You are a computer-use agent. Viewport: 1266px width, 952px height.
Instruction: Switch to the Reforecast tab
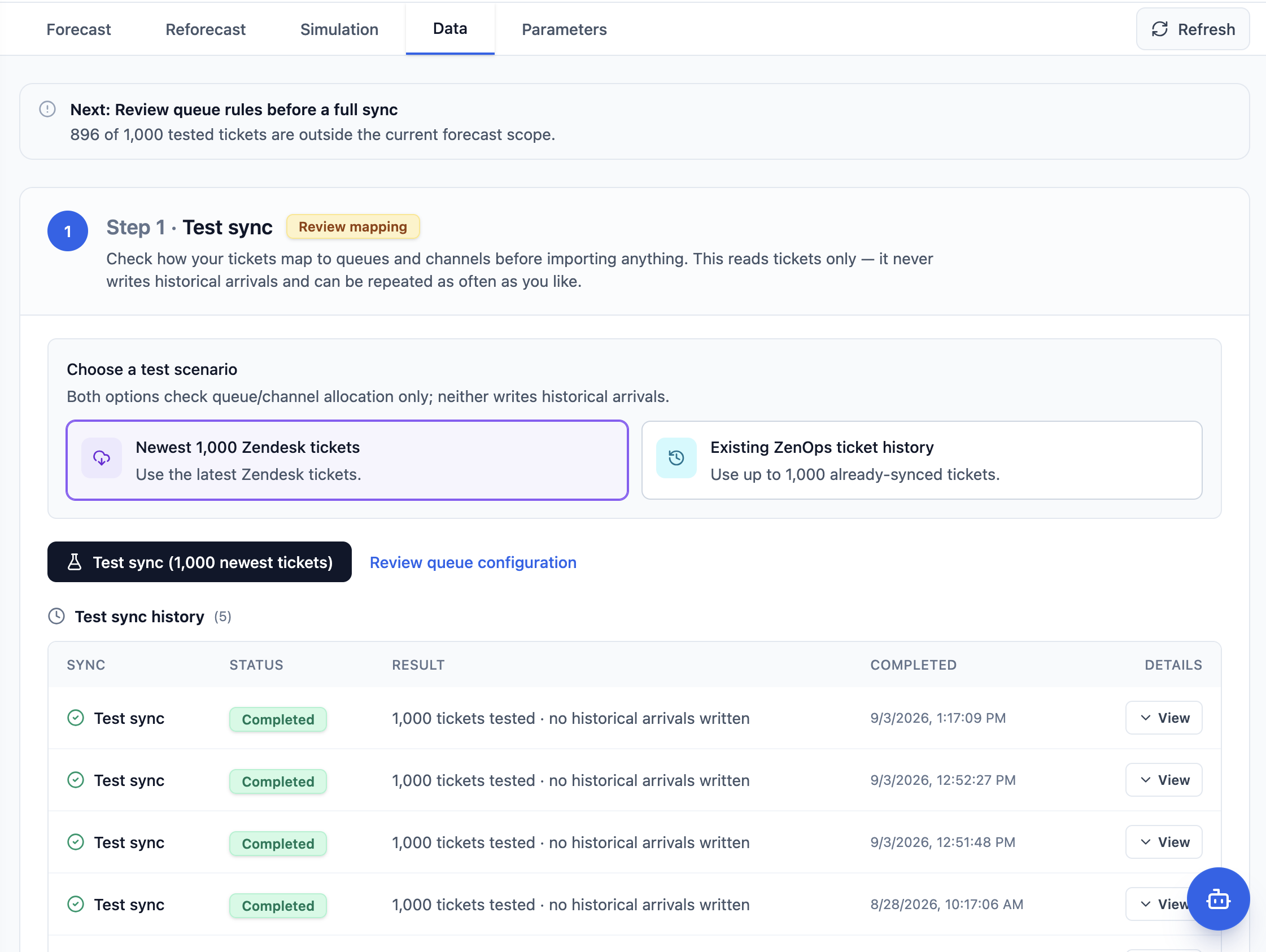[206, 29]
